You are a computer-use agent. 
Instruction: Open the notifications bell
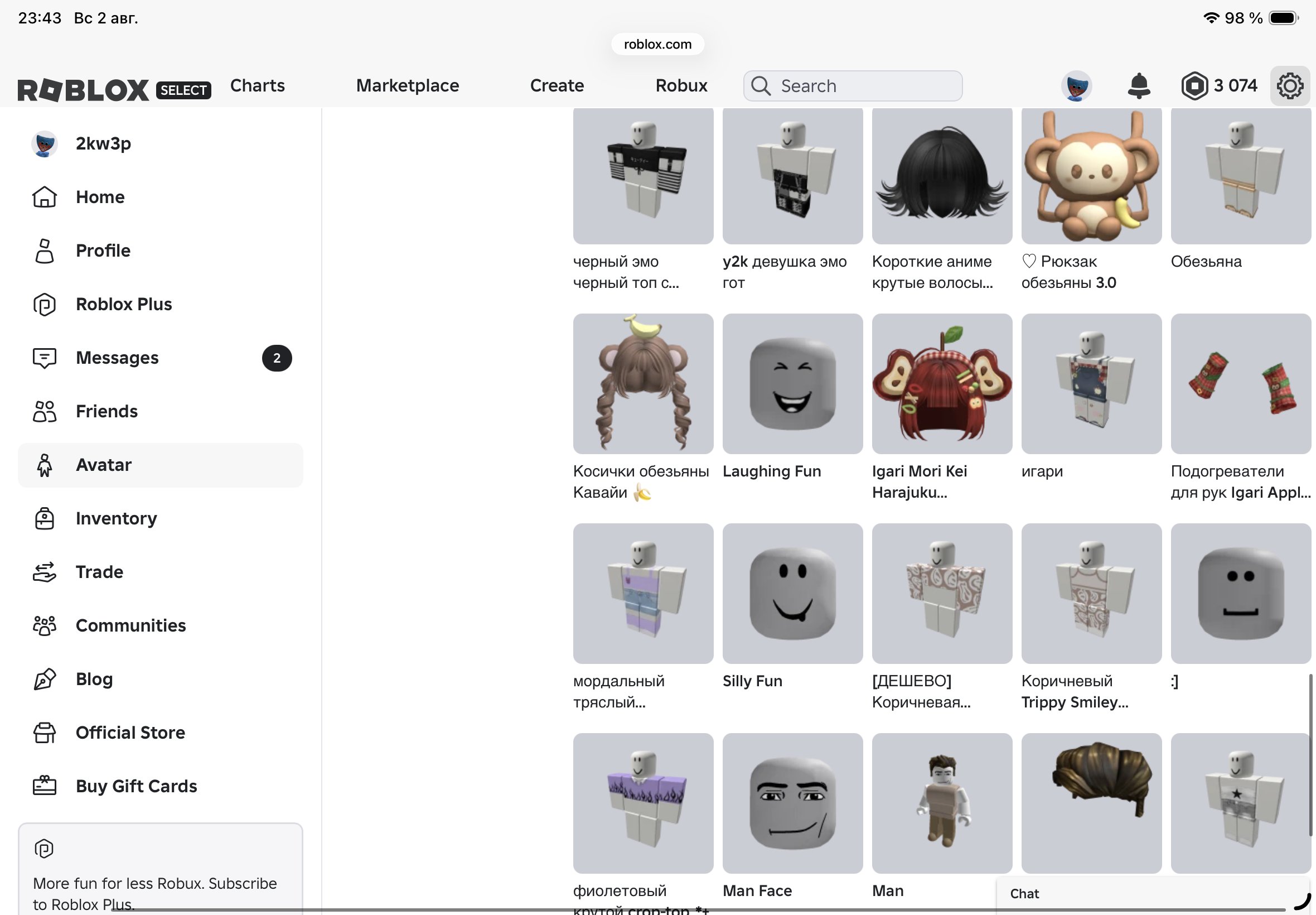click(x=1138, y=86)
